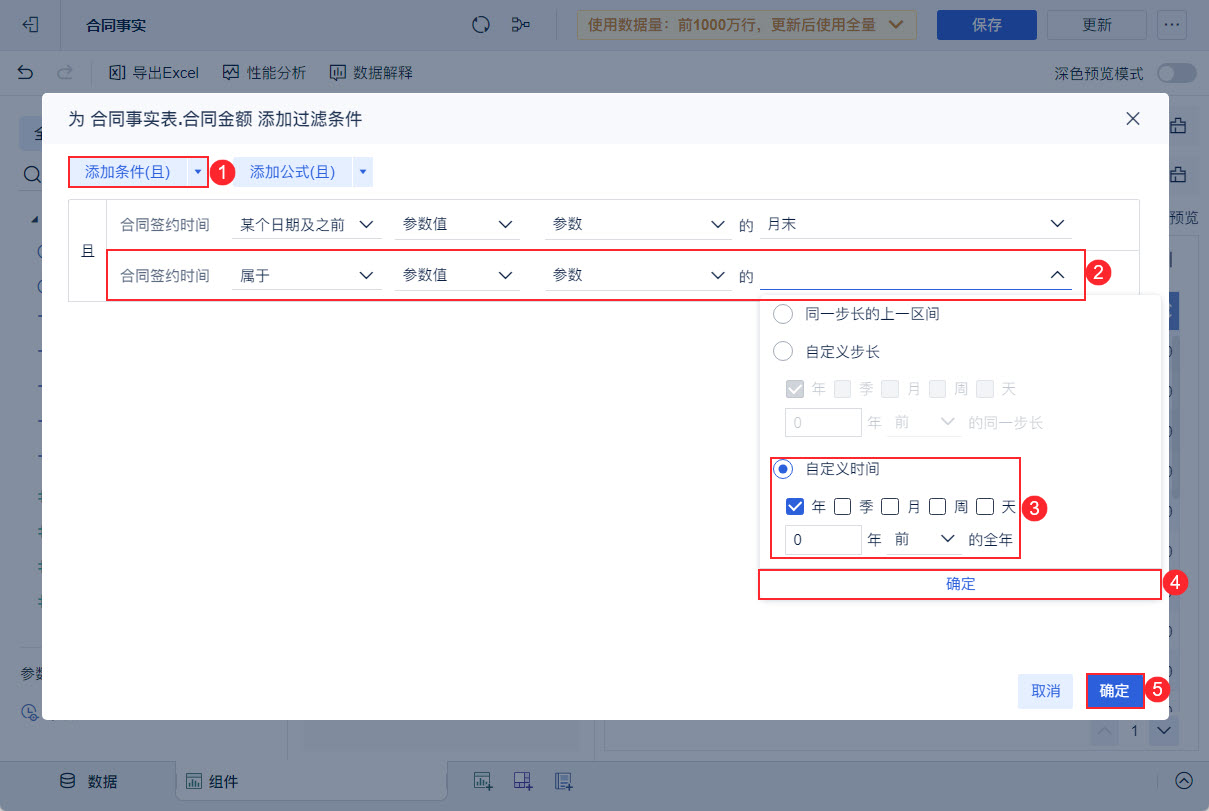Screen dimensions: 1209x811
Task: Click the year offset input before 的全年
Action: click(824, 539)
